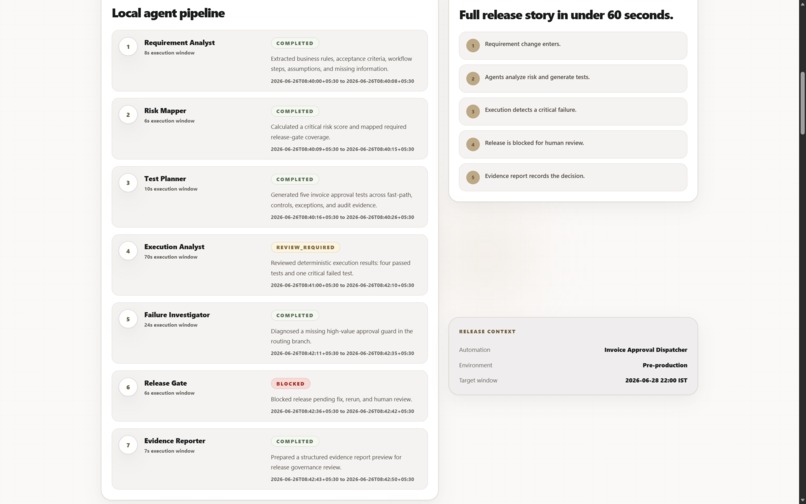This screenshot has width=806, height=504.
Task: Click step number 4 circle for Execution Analyst
Action: pos(128,251)
